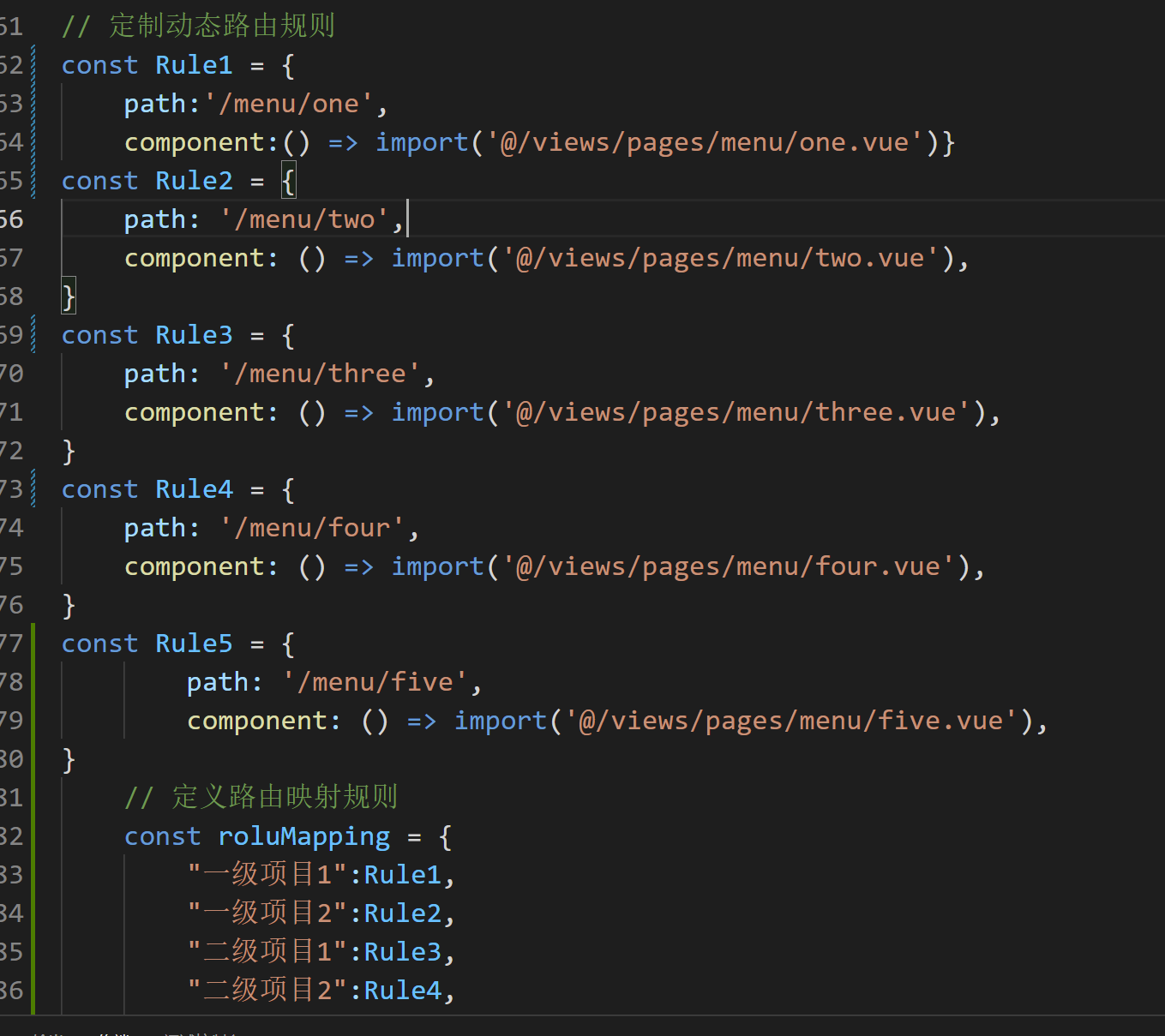Image resolution: width=1165 pixels, height=1036 pixels.
Task: Click the roluMapping variable name
Action: (304, 836)
